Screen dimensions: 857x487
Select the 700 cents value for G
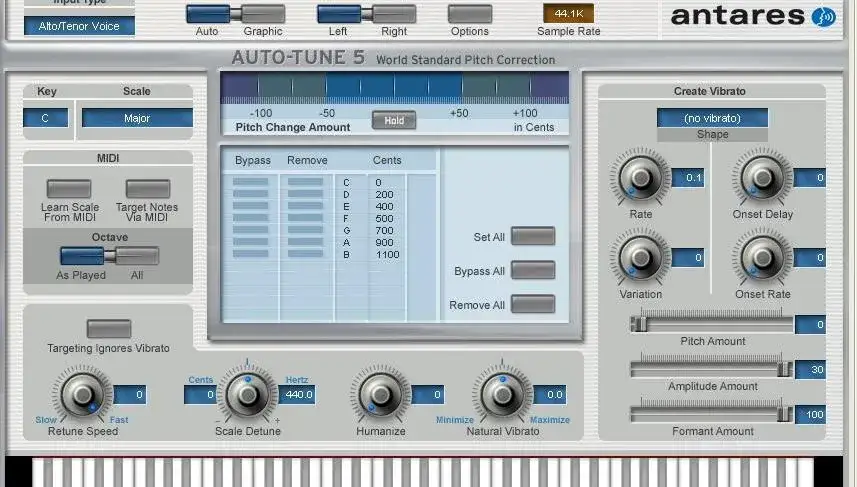(x=384, y=230)
